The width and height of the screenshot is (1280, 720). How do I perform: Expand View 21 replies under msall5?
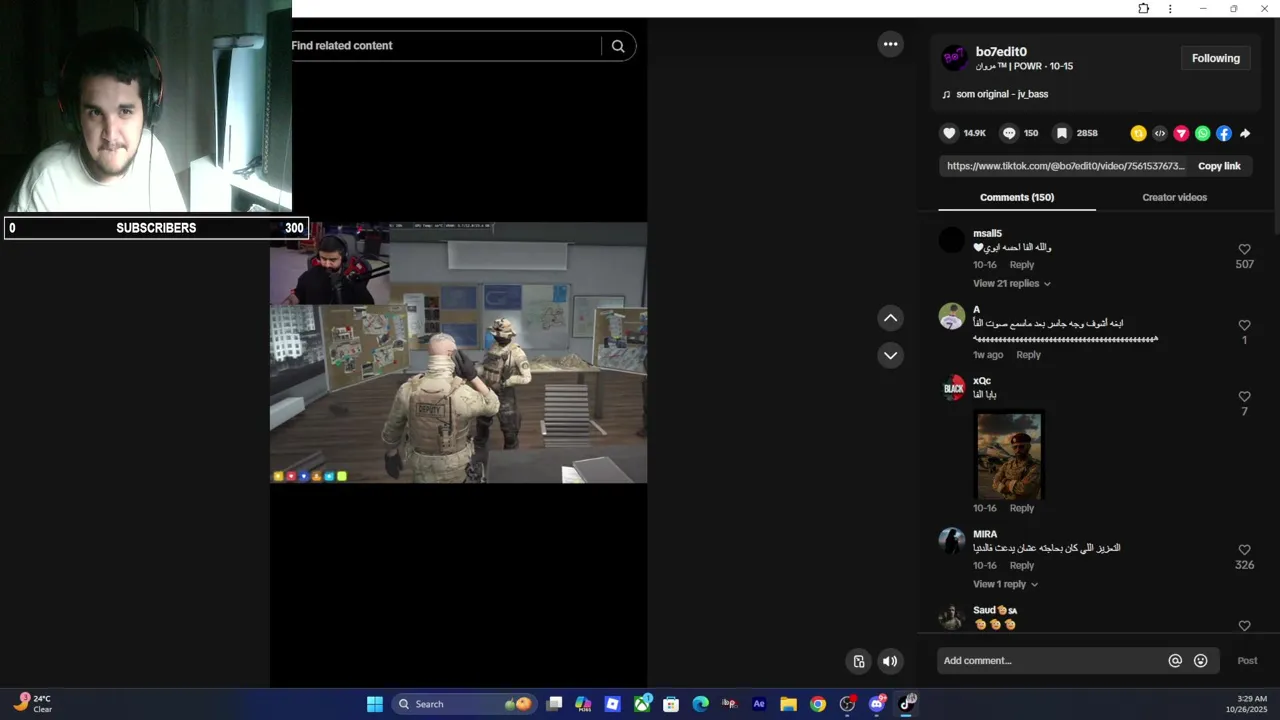pyautogui.click(x=1011, y=284)
